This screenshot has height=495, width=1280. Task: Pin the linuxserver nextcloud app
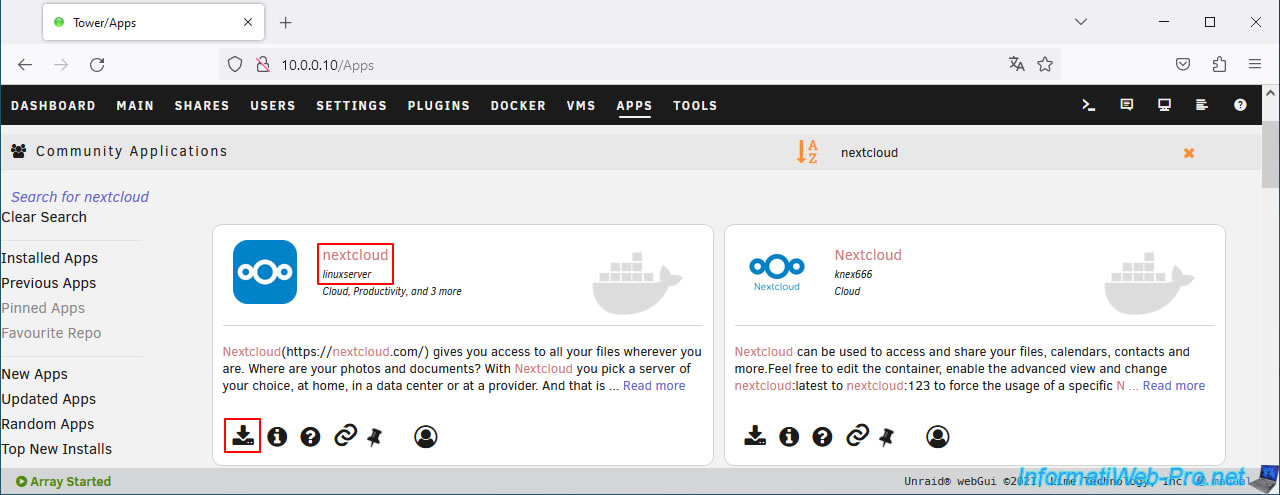pos(375,437)
